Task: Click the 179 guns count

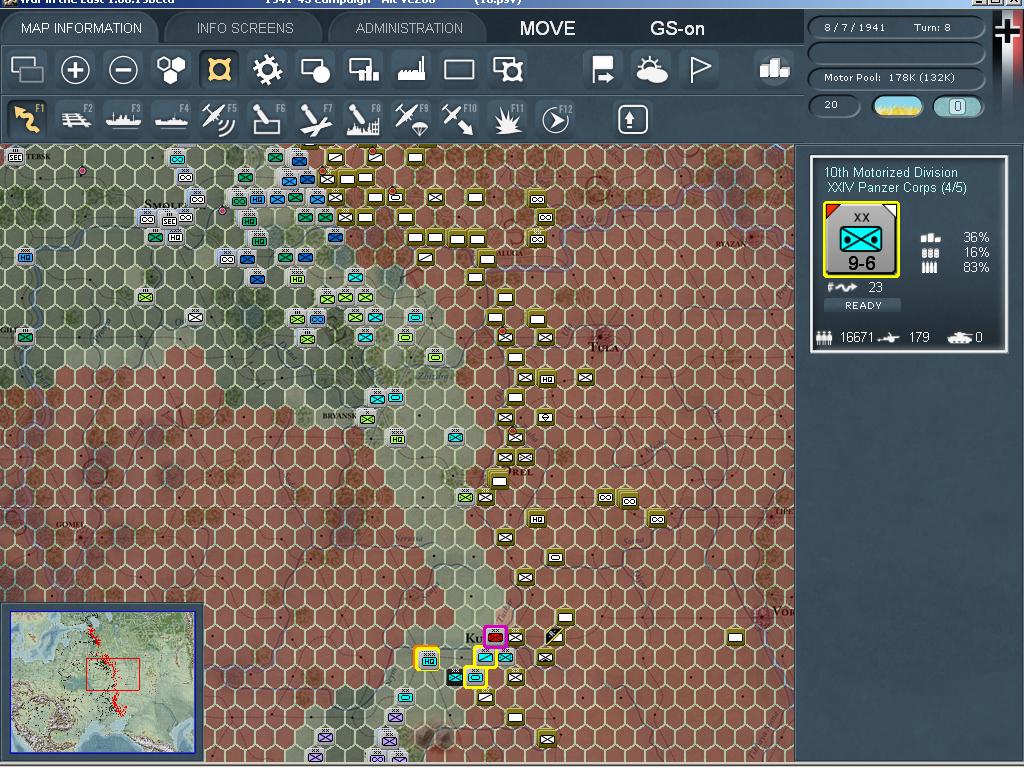Action: click(x=919, y=337)
